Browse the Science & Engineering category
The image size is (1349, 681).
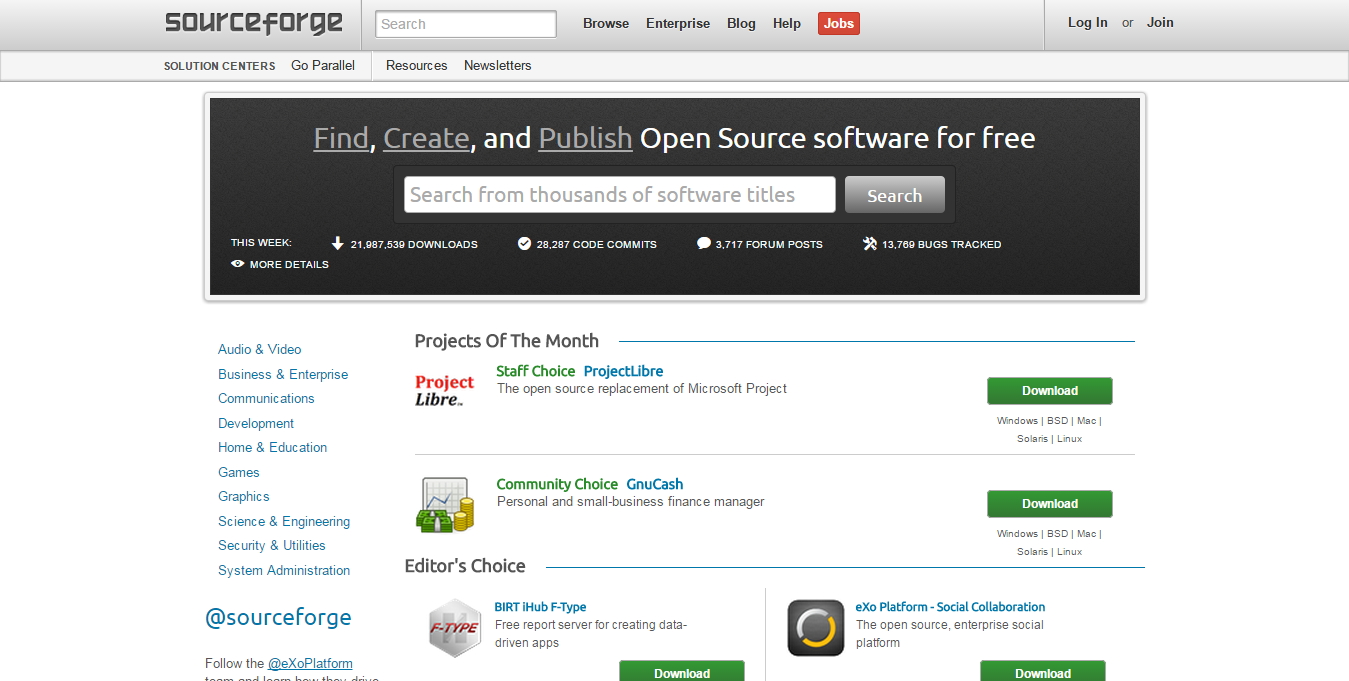click(284, 522)
